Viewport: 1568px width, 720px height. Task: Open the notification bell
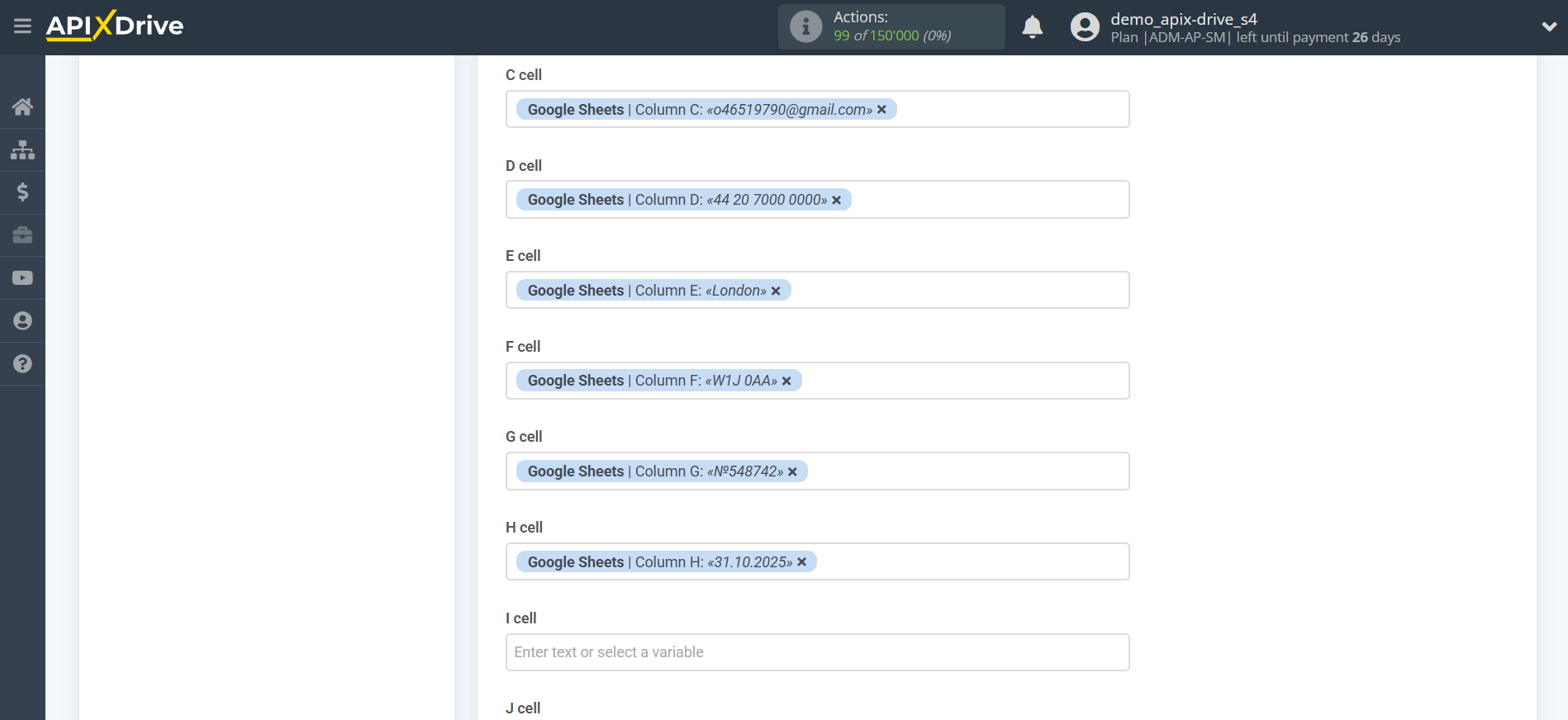(x=1032, y=26)
